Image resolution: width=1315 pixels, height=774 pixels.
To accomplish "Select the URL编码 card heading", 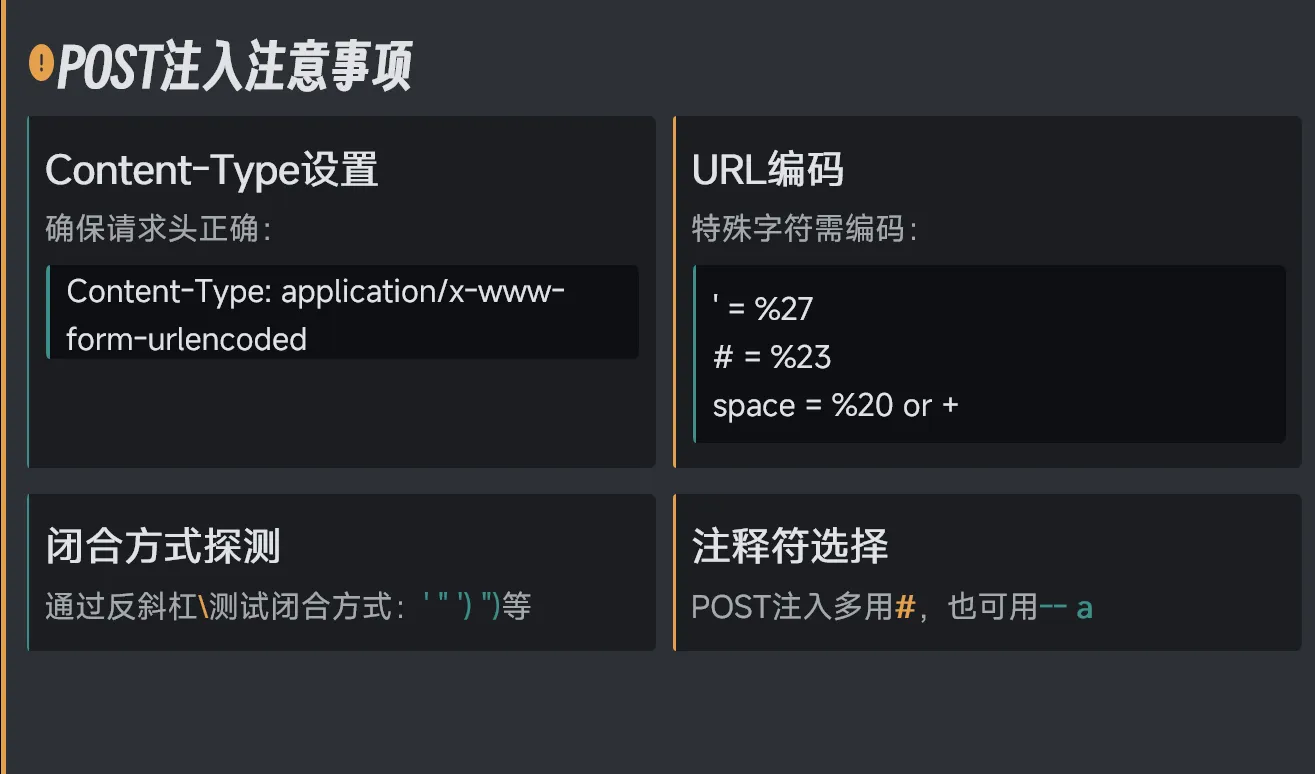I will point(768,171).
